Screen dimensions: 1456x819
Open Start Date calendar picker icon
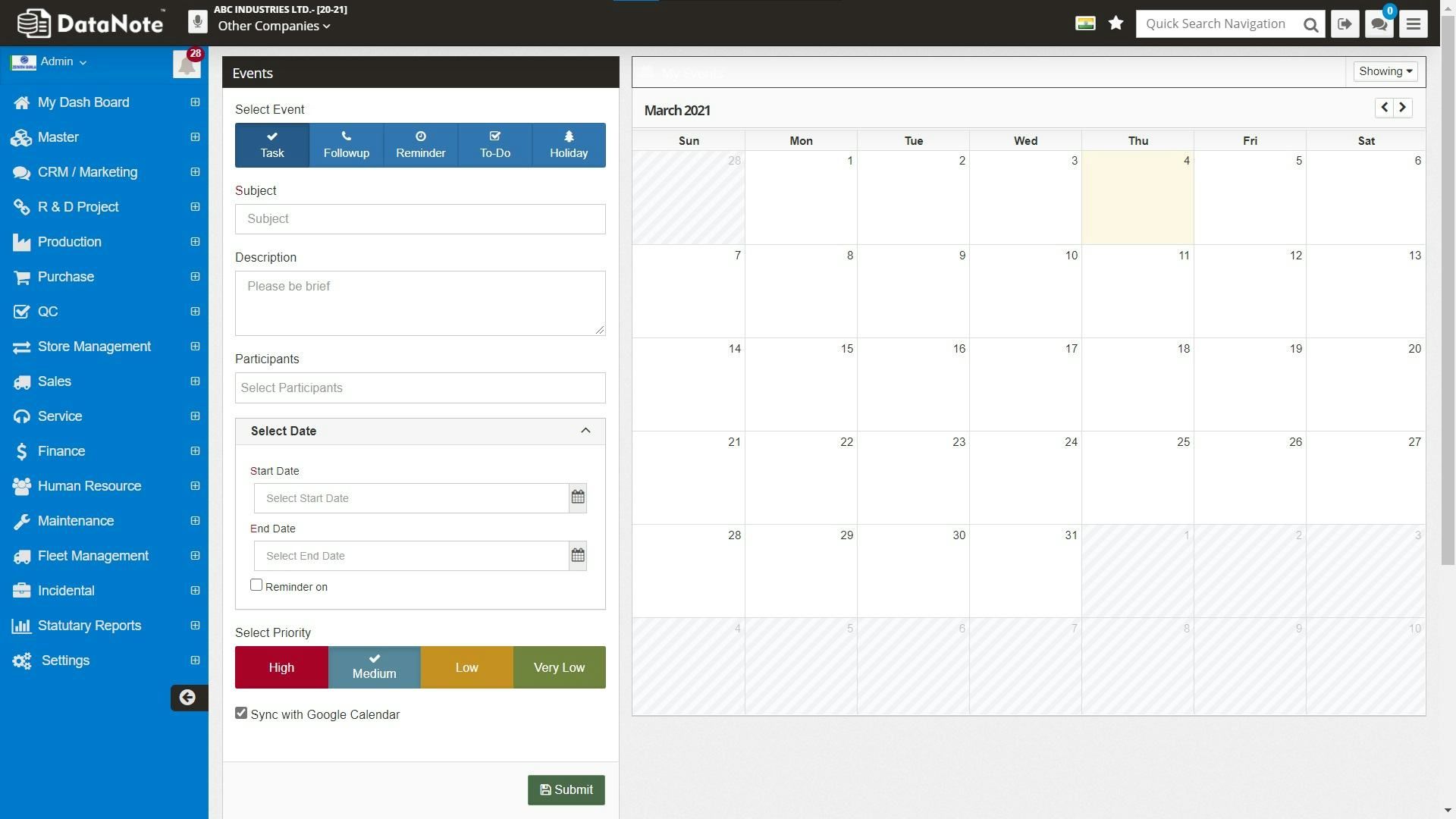578,498
